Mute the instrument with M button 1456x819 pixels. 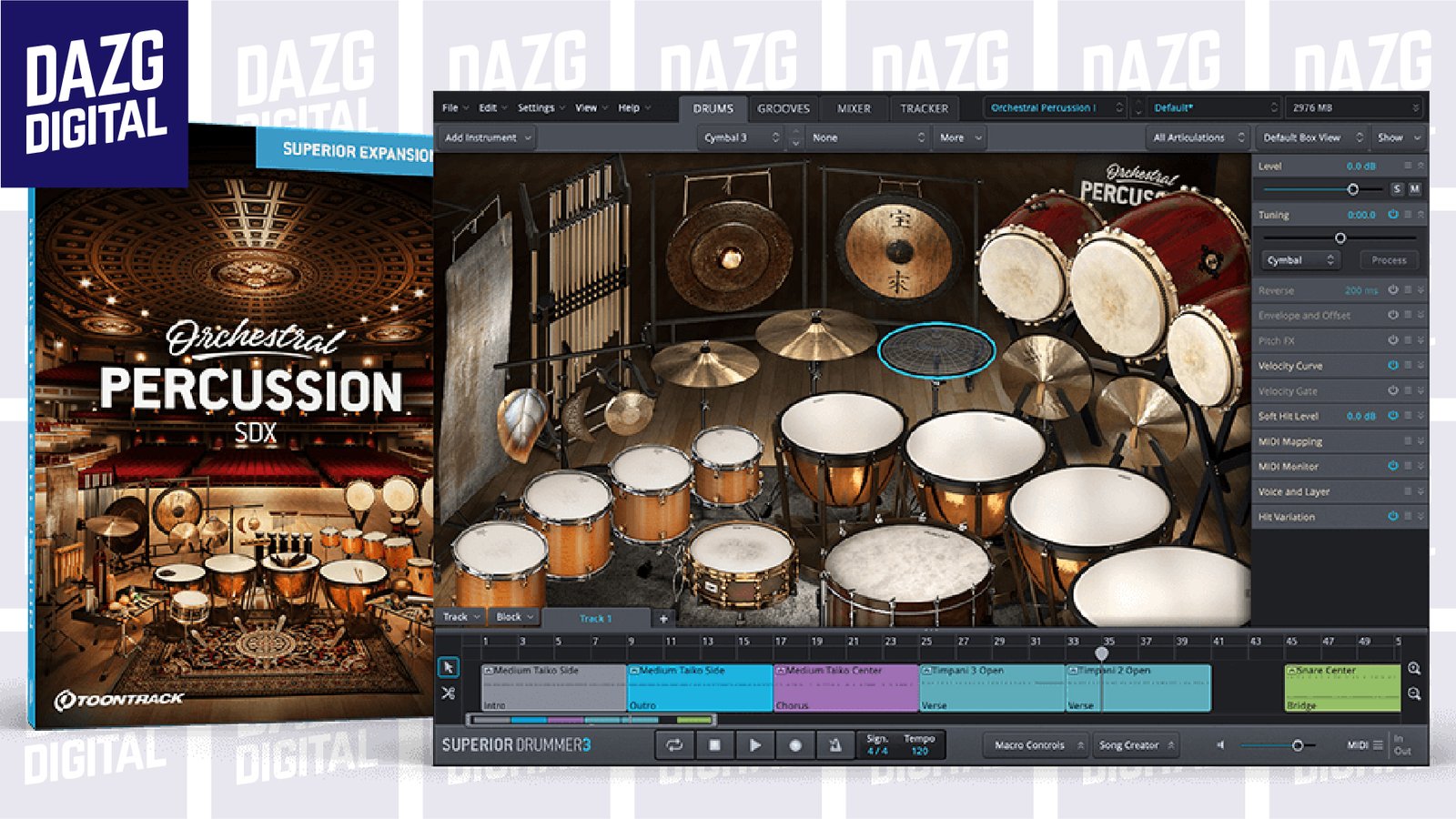click(1414, 189)
